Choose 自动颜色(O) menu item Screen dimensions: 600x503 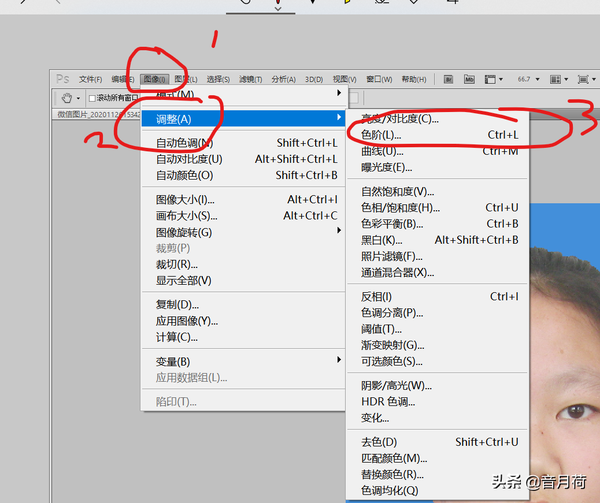pyautogui.click(x=244, y=175)
